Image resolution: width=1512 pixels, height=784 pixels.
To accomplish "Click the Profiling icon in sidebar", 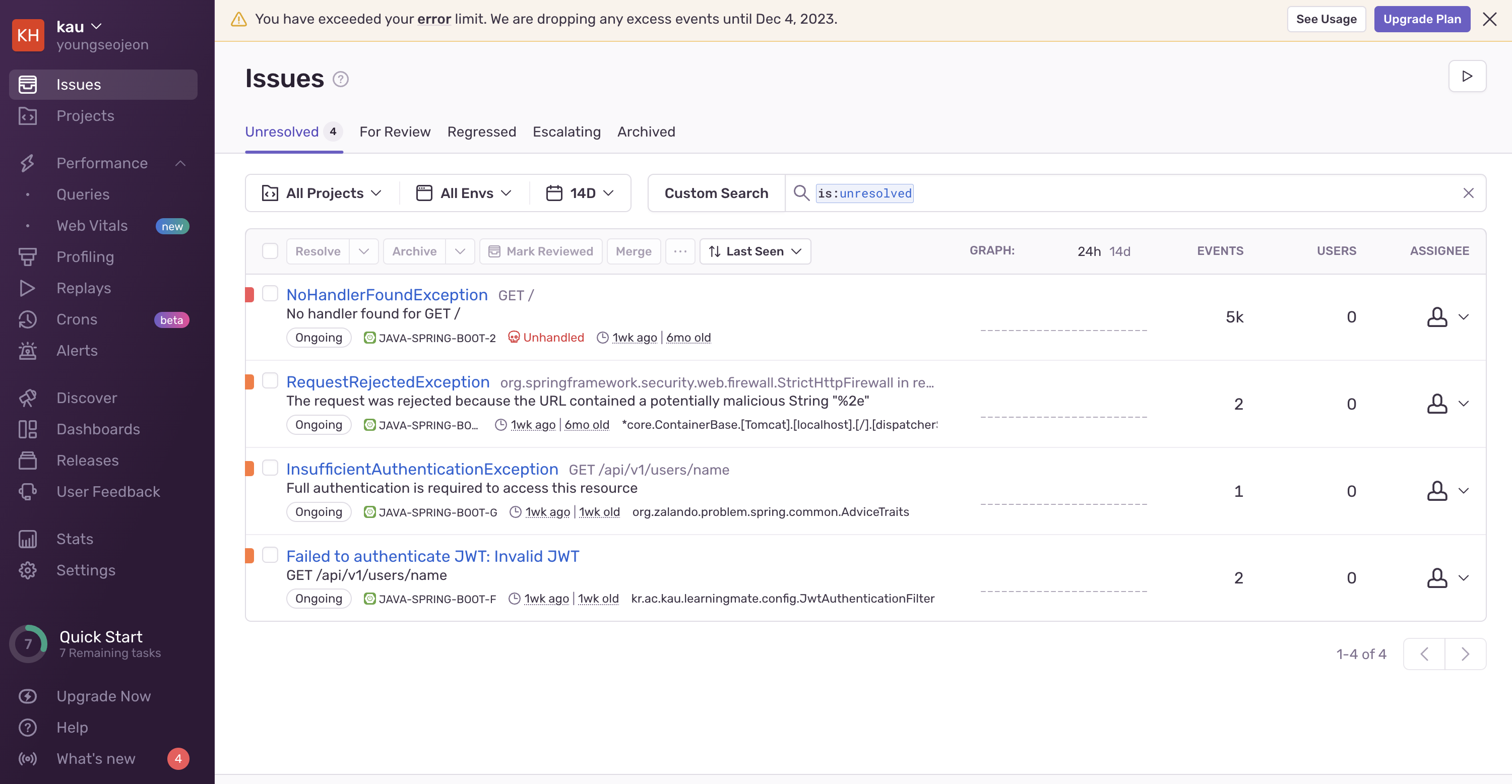I will point(28,257).
